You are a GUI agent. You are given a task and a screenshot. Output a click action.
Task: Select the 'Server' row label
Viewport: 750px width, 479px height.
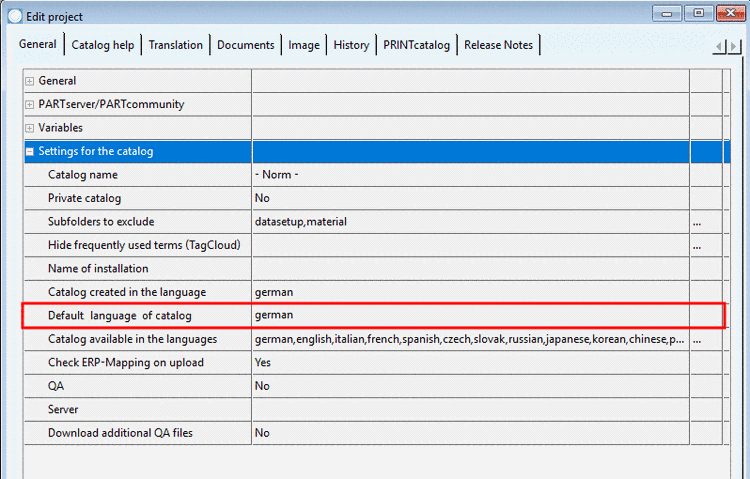63,409
